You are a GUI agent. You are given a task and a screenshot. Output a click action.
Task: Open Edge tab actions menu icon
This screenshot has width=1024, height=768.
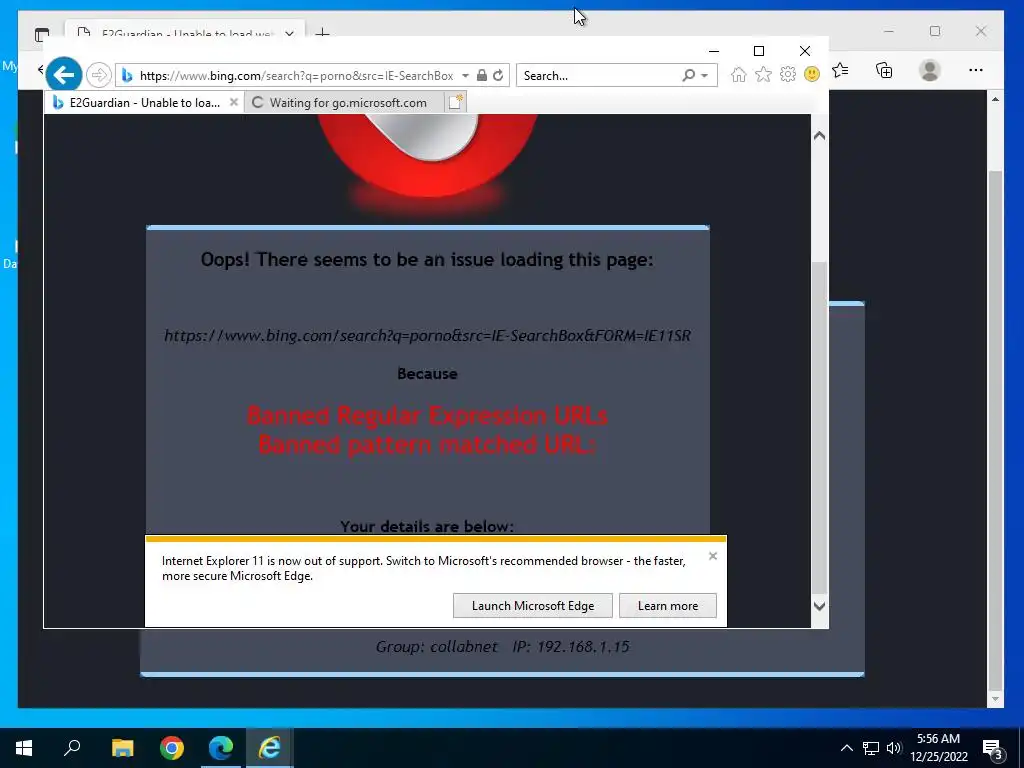42,34
